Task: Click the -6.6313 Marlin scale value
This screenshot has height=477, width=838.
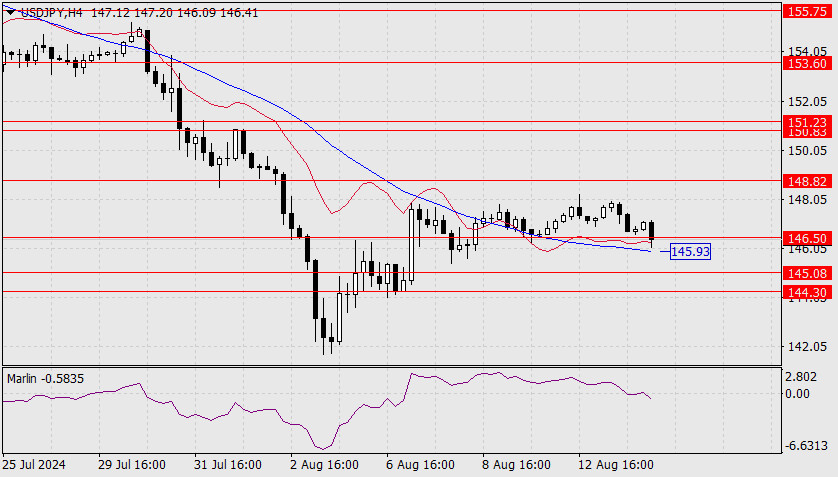Action: (805, 445)
